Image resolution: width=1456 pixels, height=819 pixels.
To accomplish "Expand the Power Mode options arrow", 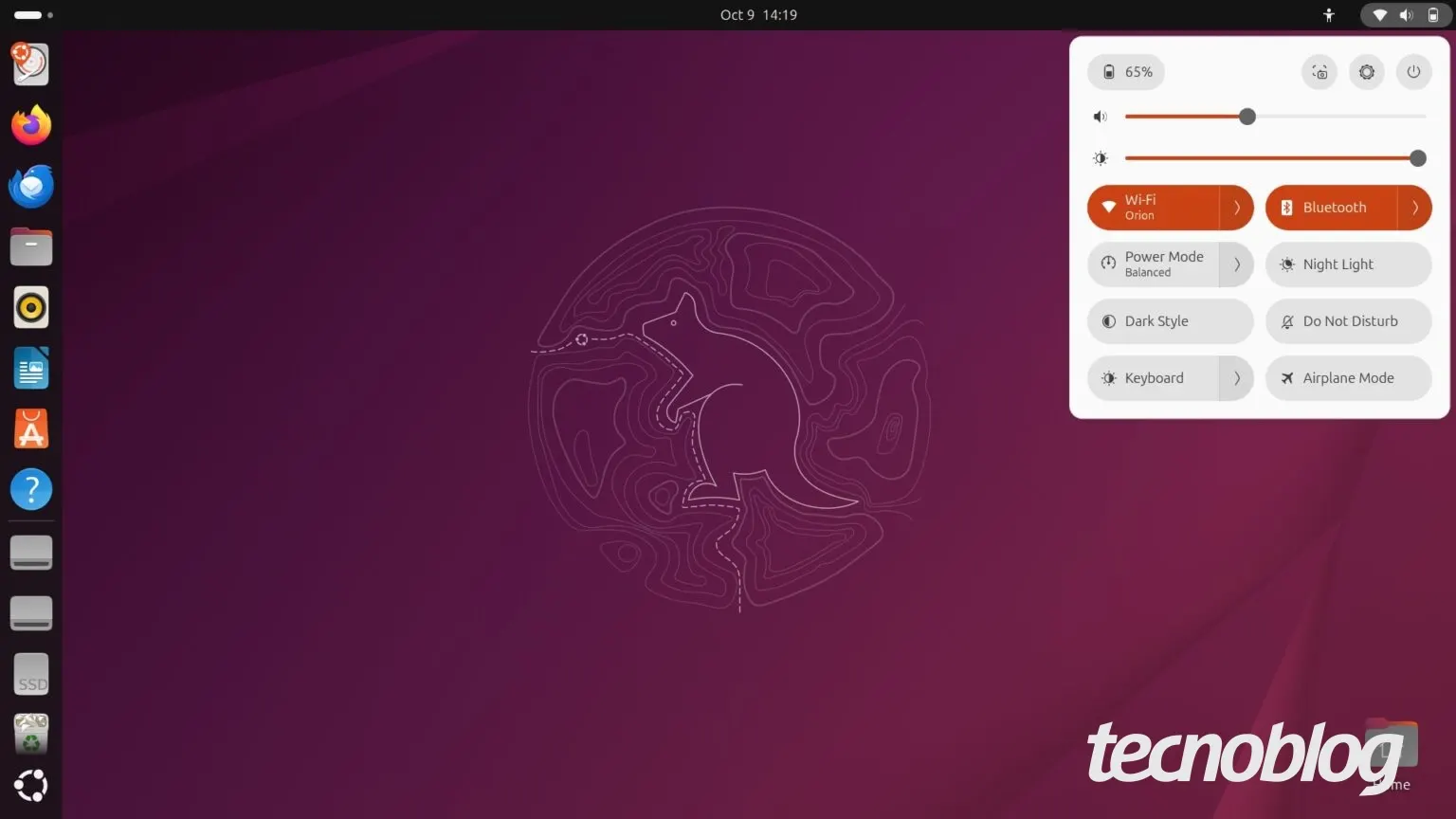I will tap(1236, 264).
